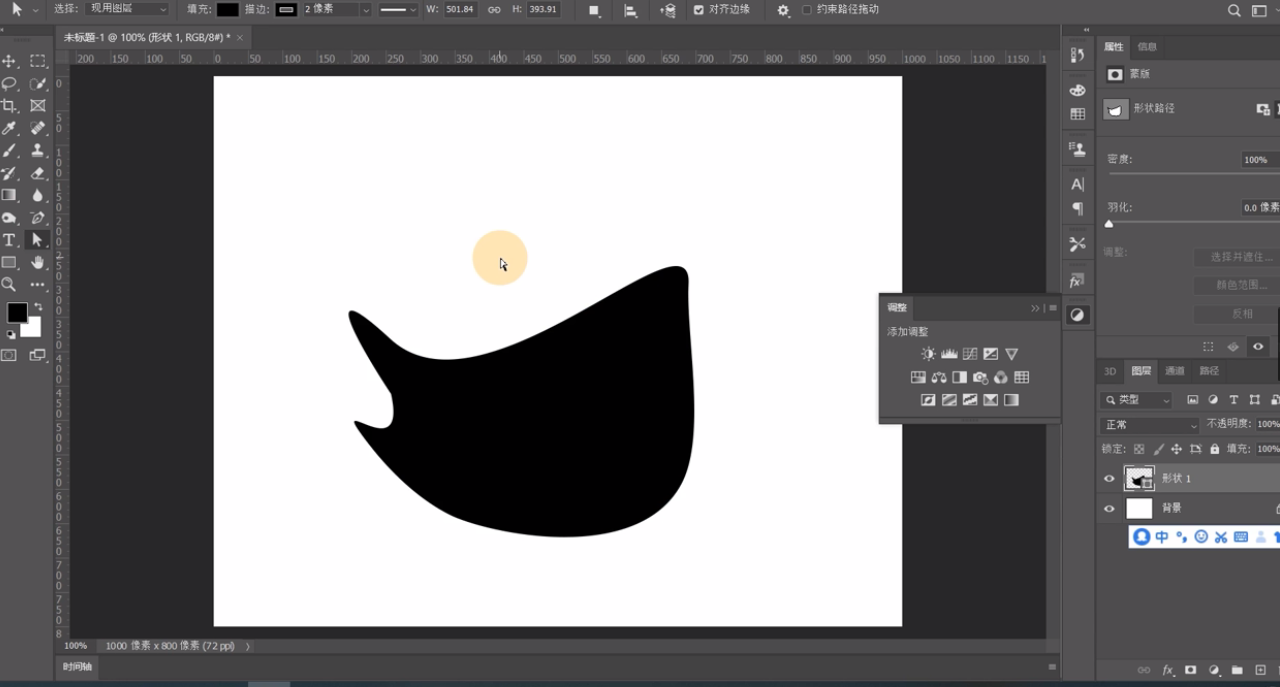
Task: Toggle pixel layer filter icon
Action: click(x=1193, y=400)
